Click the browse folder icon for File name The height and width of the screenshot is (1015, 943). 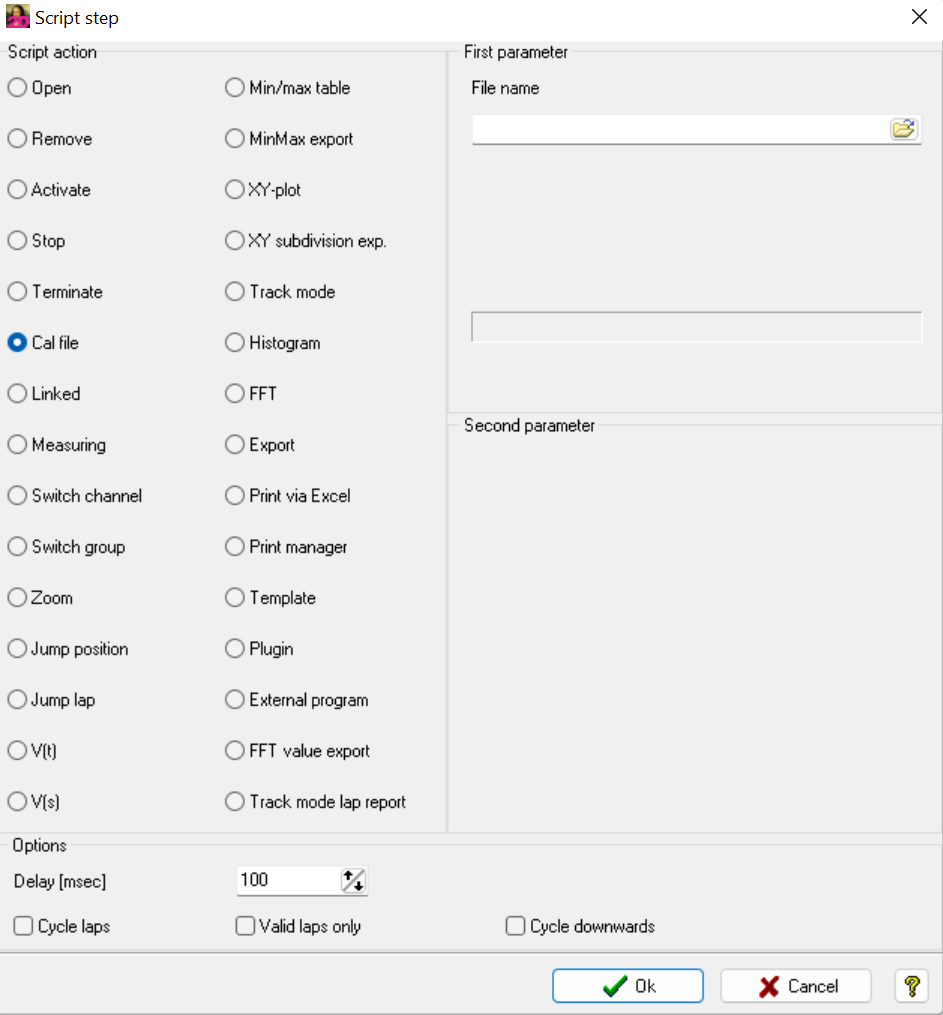coord(903,129)
